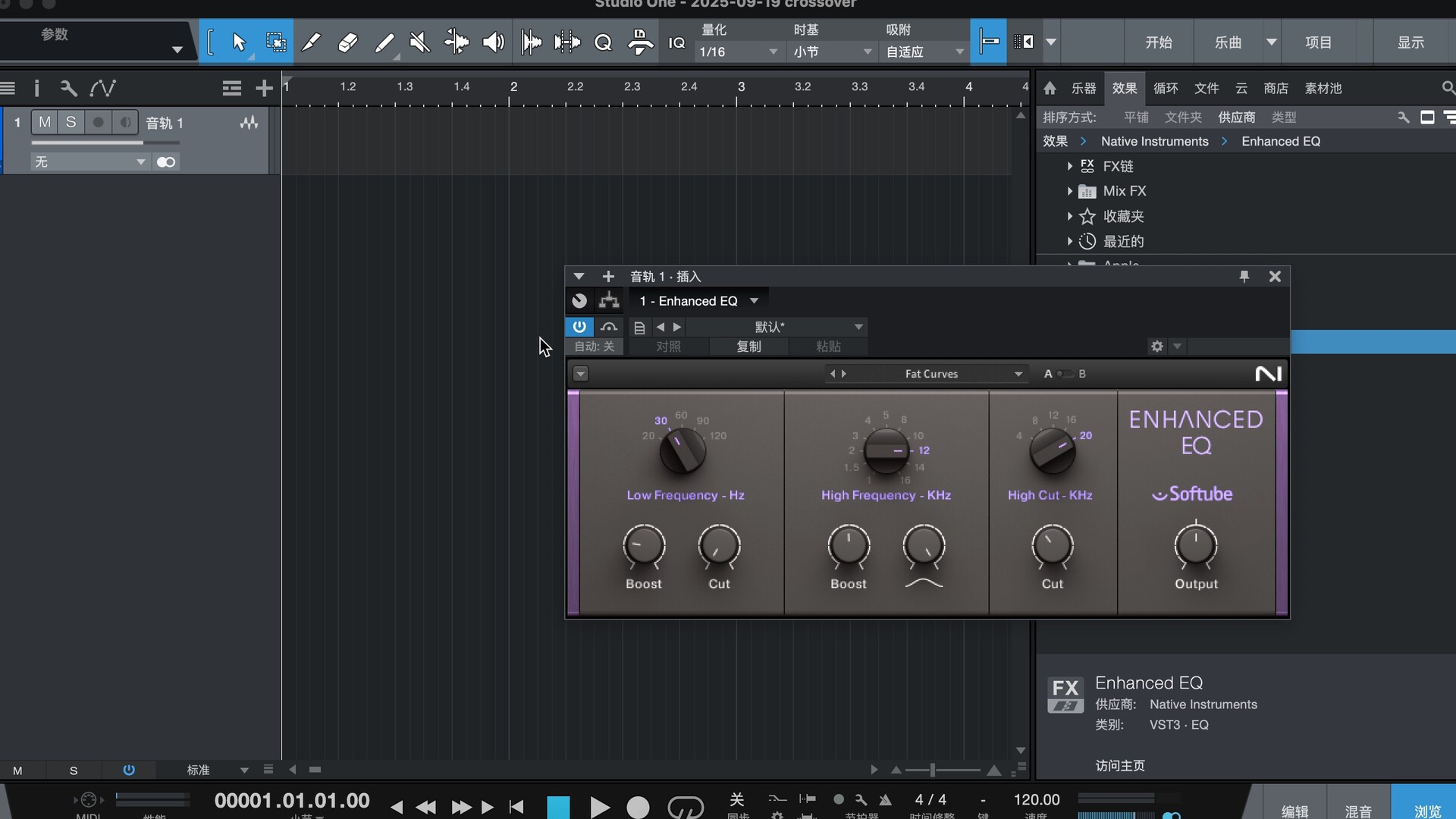Click the Native Instruments logo

click(x=1268, y=374)
